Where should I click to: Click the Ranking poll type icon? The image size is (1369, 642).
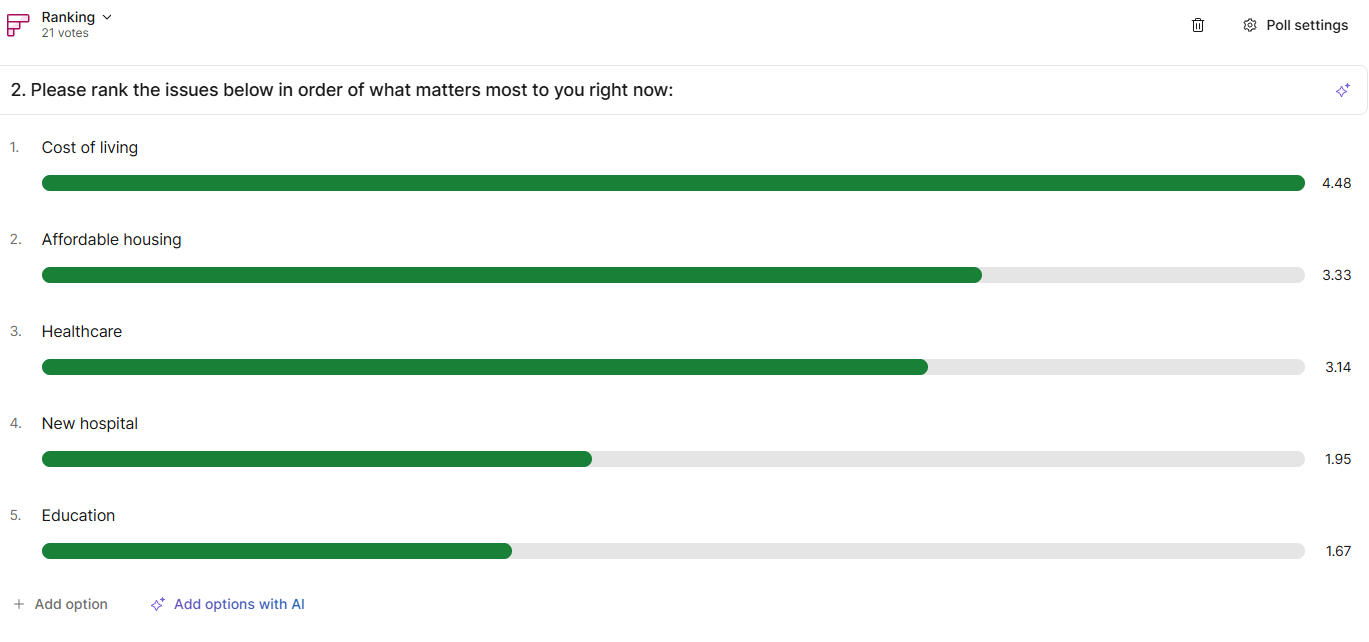(x=18, y=25)
